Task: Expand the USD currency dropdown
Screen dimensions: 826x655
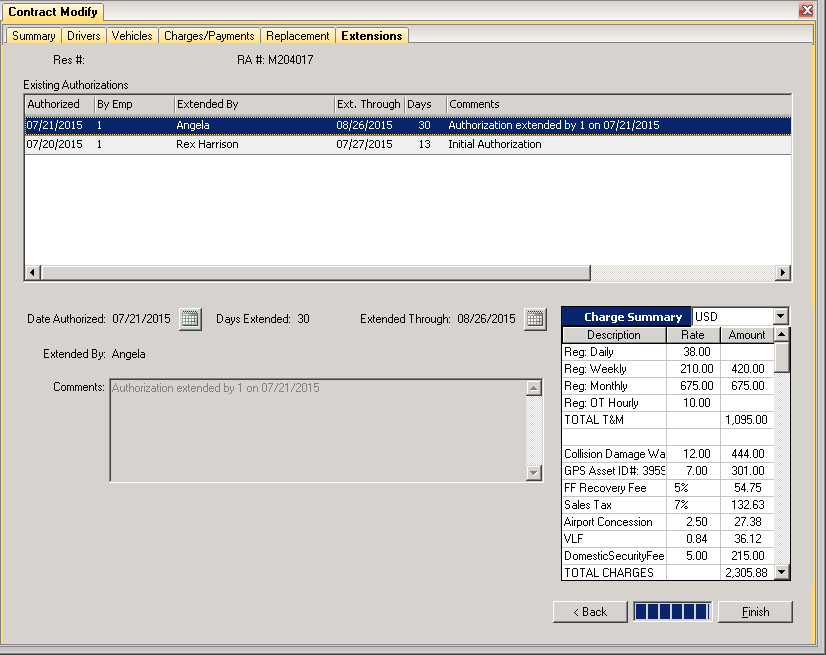Action: click(781, 316)
